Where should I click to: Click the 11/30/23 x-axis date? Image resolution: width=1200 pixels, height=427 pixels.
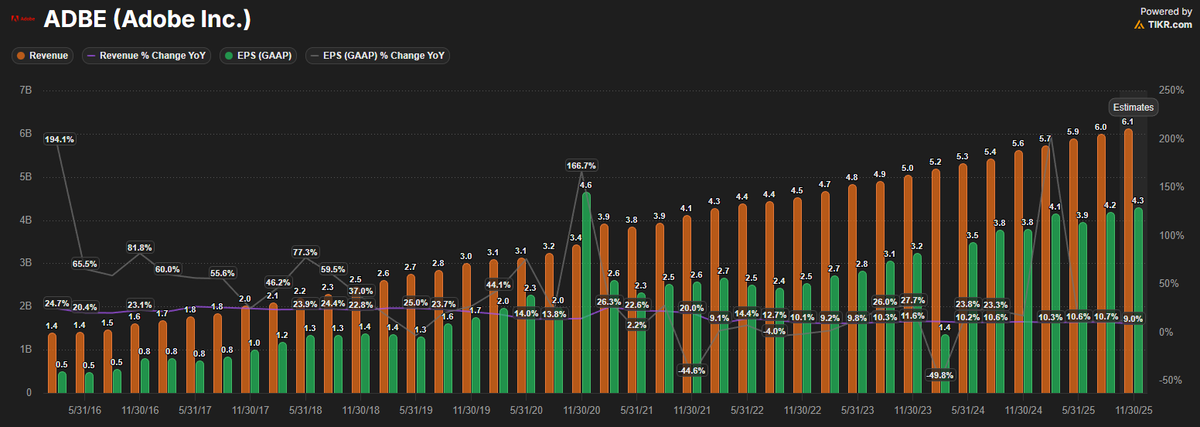point(912,409)
